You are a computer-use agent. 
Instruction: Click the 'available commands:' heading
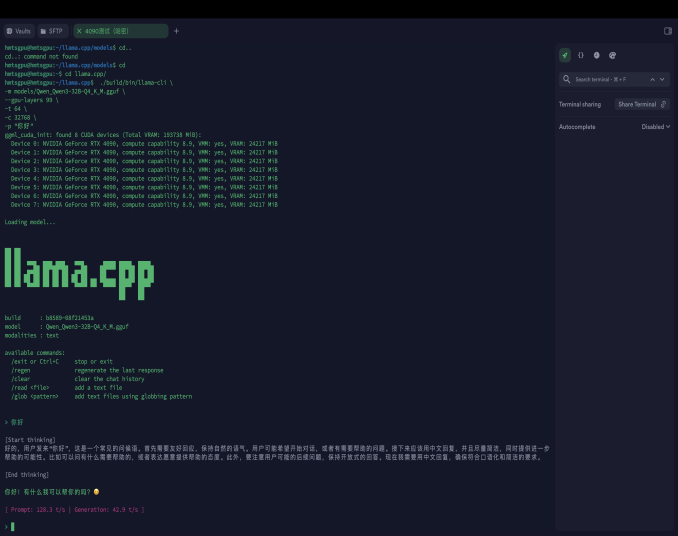(35, 353)
